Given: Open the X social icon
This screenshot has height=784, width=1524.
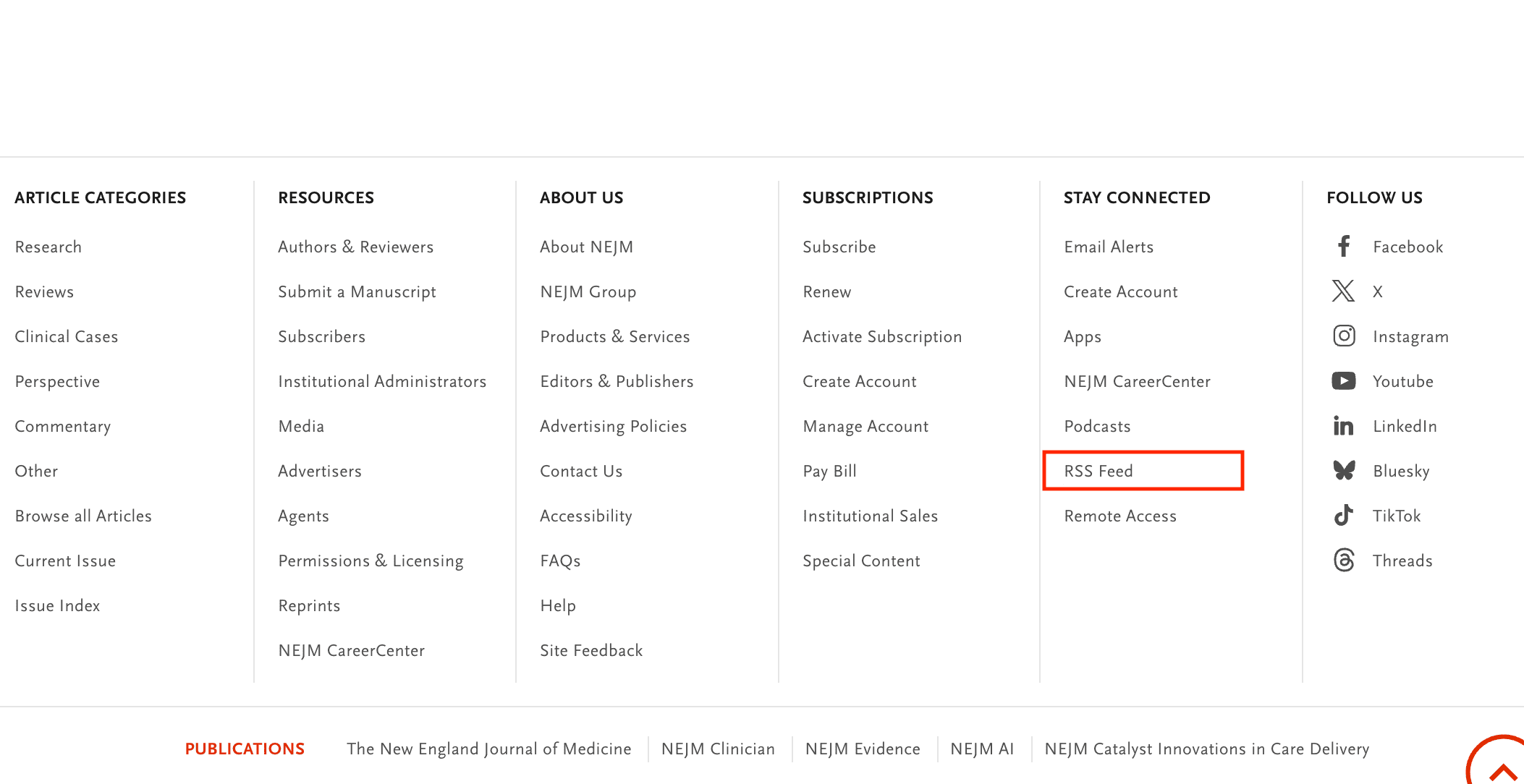Looking at the screenshot, I should [x=1344, y=291].
